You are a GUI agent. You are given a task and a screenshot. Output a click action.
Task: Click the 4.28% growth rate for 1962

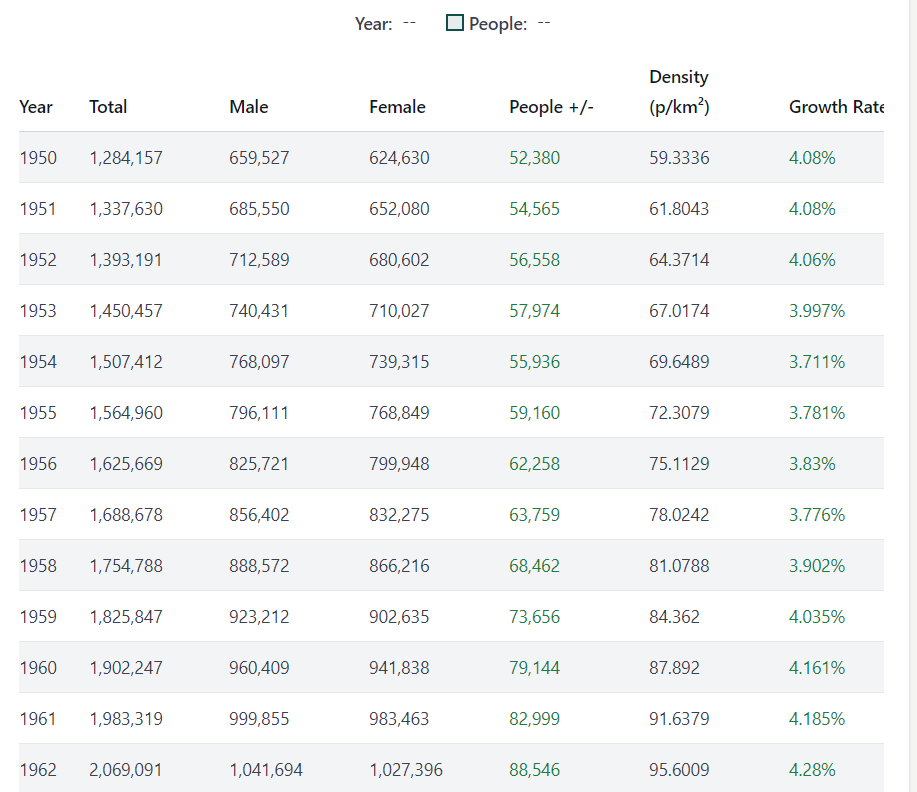(x=812, y=770)
